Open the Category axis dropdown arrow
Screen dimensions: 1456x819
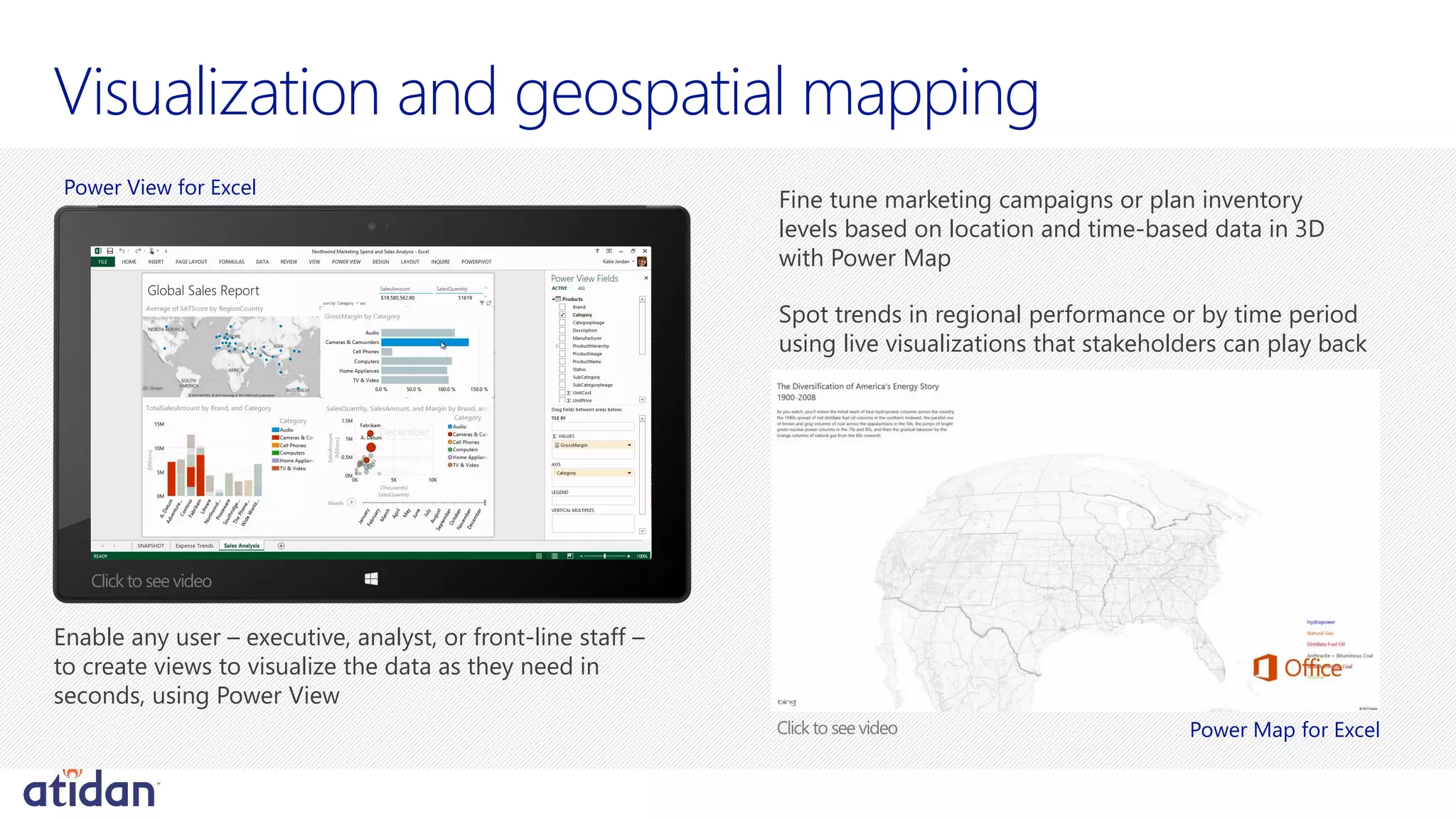coord(629,473)
